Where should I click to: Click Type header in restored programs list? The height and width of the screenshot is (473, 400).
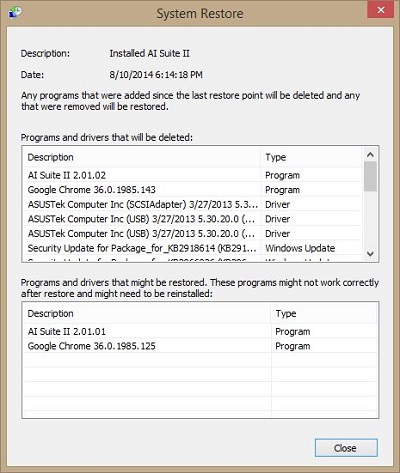pyautogui.click(x=324, y=314)
